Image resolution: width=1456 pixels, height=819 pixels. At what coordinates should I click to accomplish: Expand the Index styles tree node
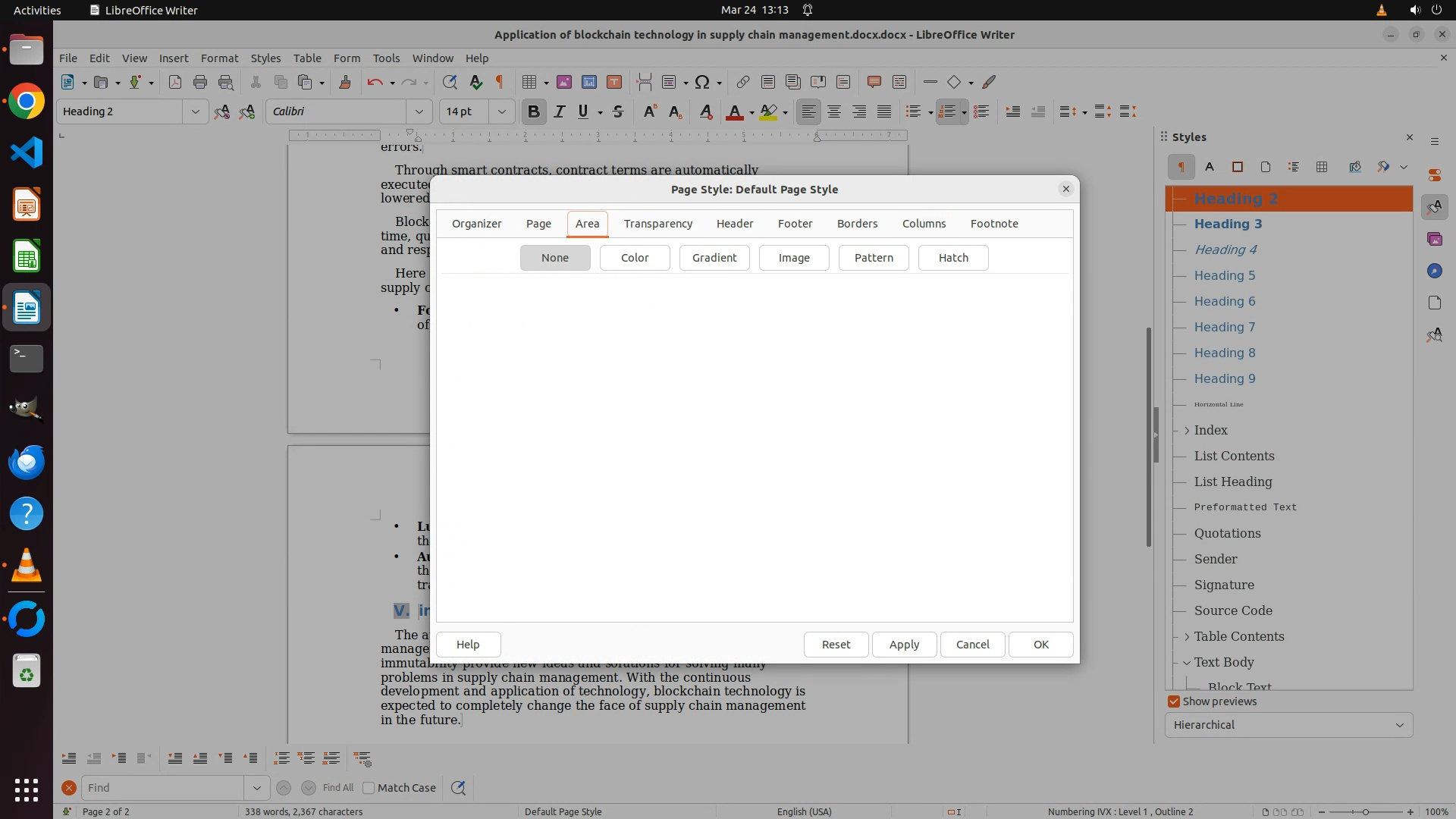click(1187, 430)
